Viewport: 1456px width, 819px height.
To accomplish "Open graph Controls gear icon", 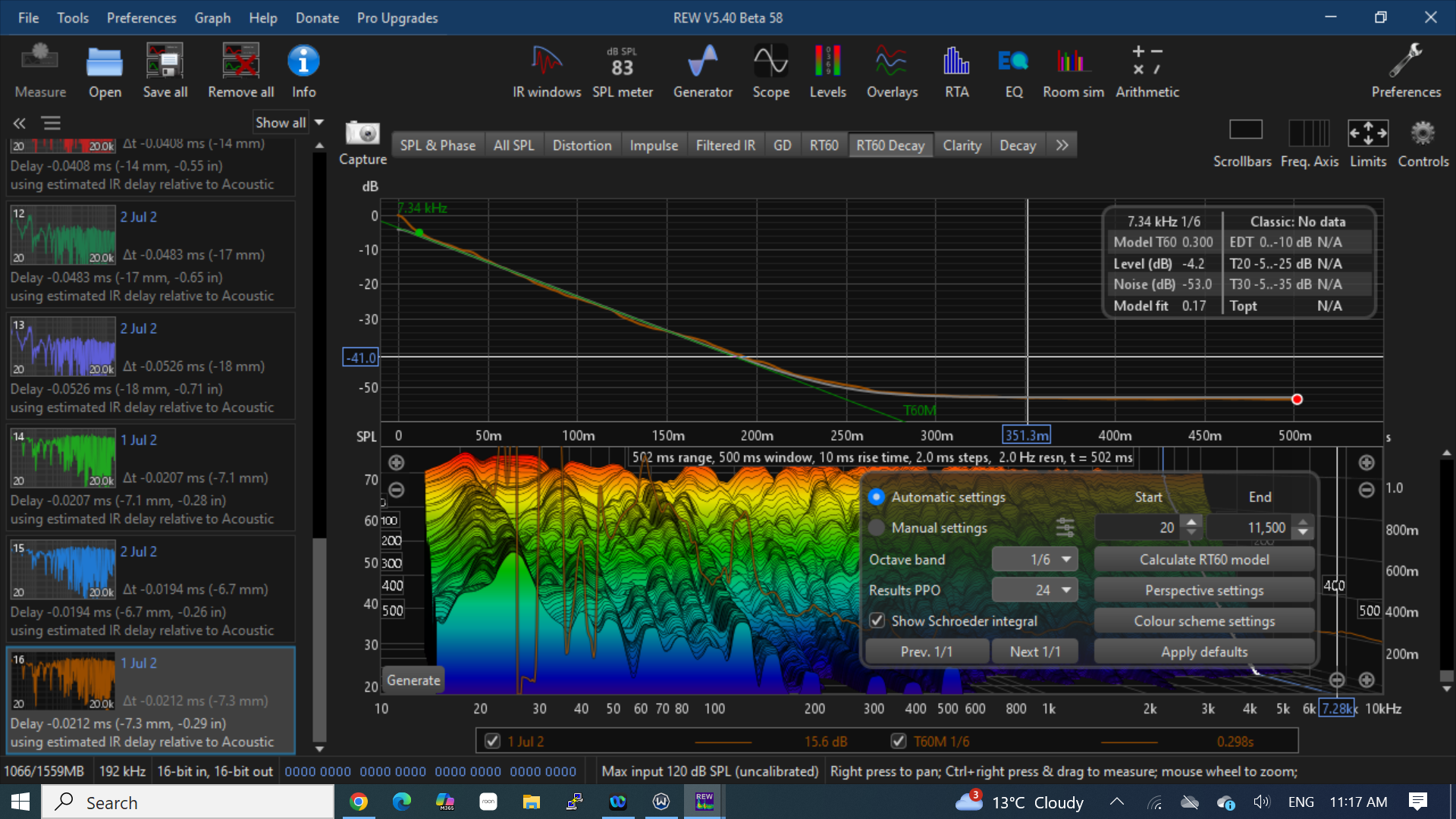I will [1423, 134].
